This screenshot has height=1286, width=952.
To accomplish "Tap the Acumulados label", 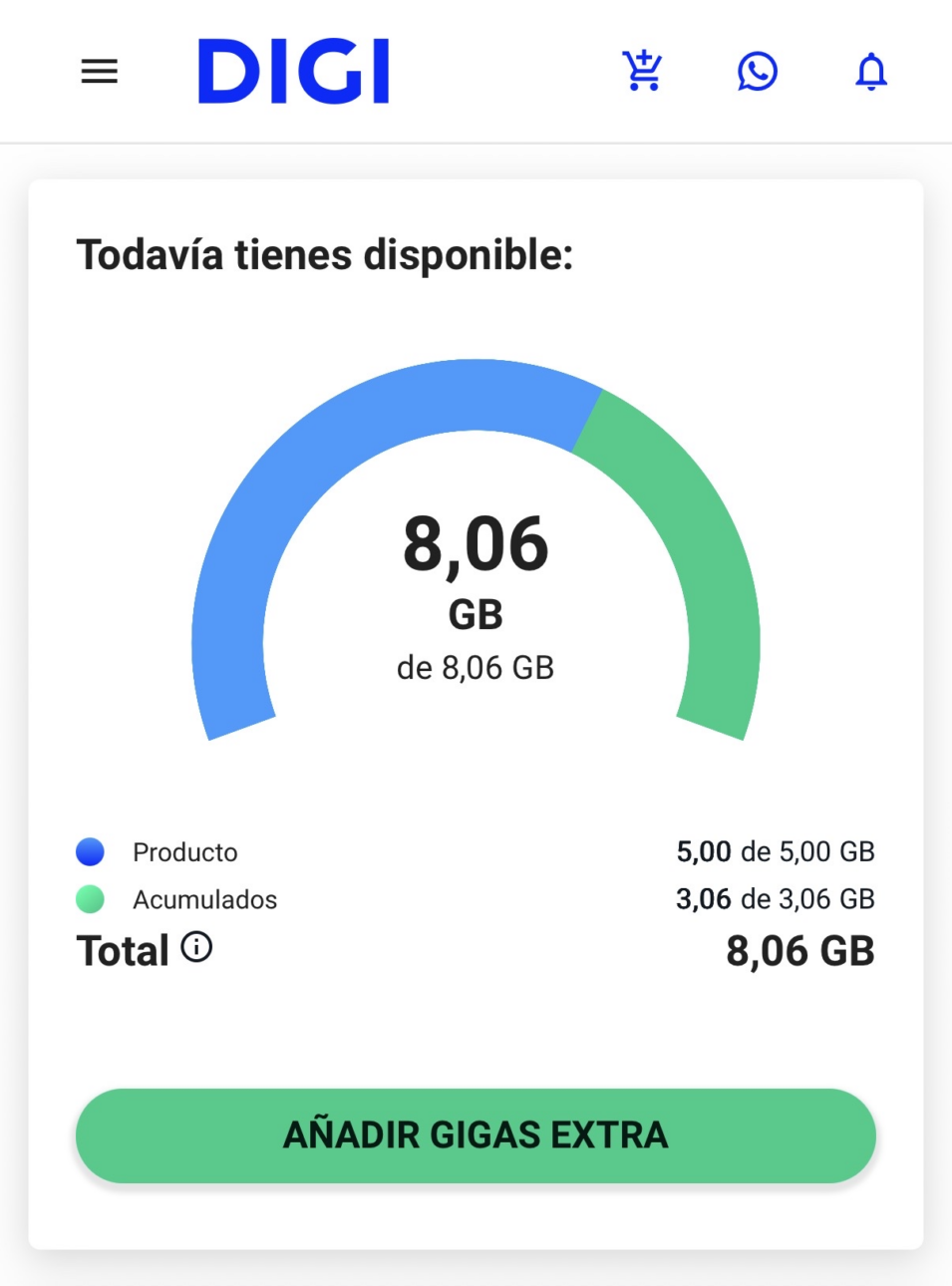I will (x=205, y=899).
